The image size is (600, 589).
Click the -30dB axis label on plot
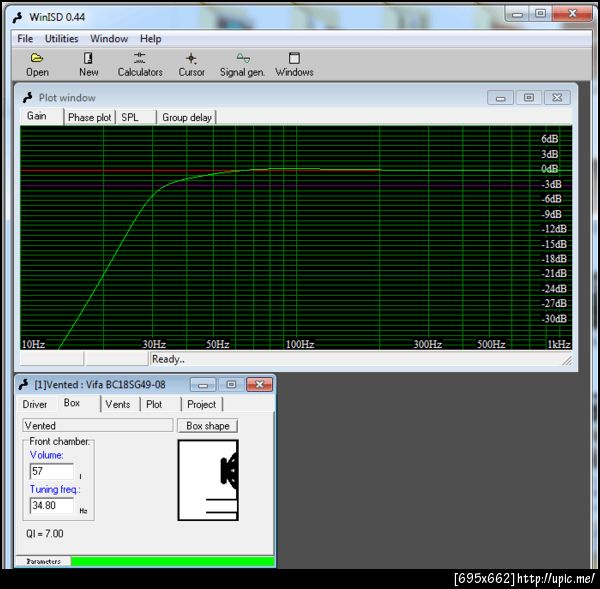(x=554, y=318)
